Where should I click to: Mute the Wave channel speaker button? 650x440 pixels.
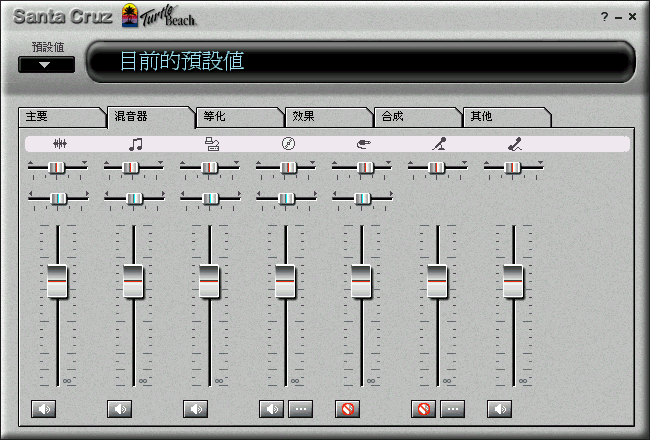[44, 409]
